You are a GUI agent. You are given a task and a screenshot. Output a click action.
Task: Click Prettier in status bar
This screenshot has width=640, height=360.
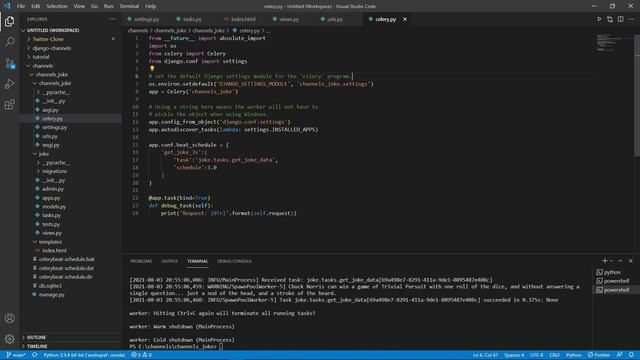(599, 355)
